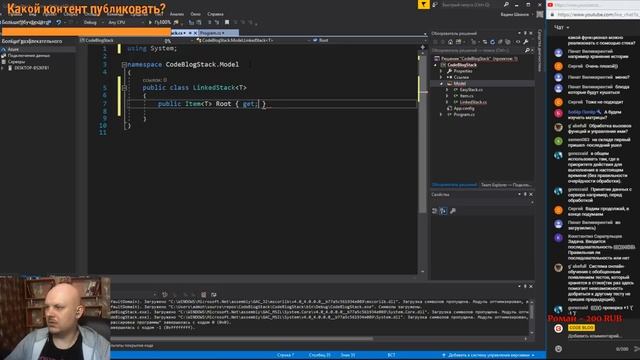Toggle the Alphabetical sort icon in Properties panel
640x360 pixels.
tap(443, 211)
